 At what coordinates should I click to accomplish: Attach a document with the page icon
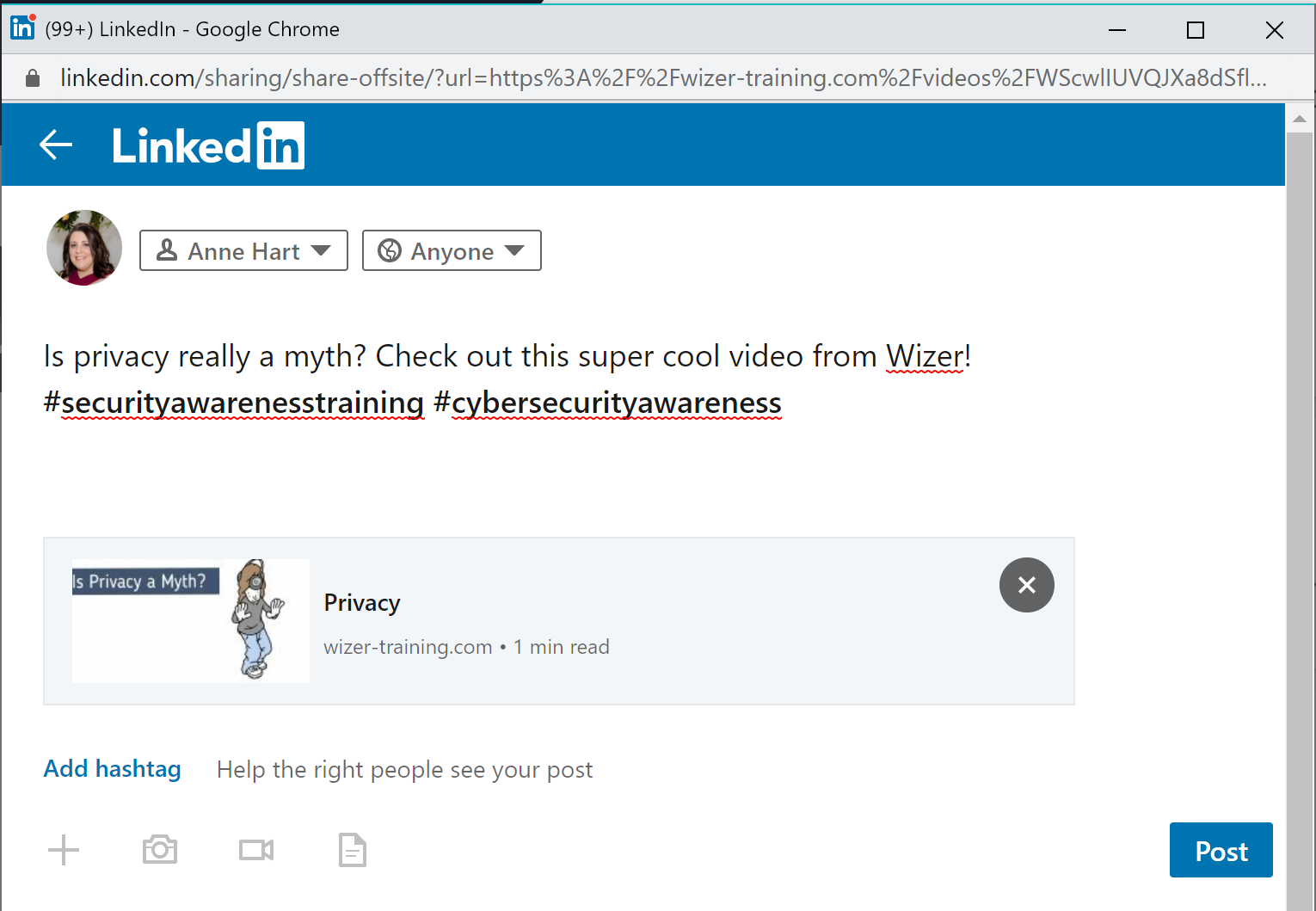(x=353, y=850)
